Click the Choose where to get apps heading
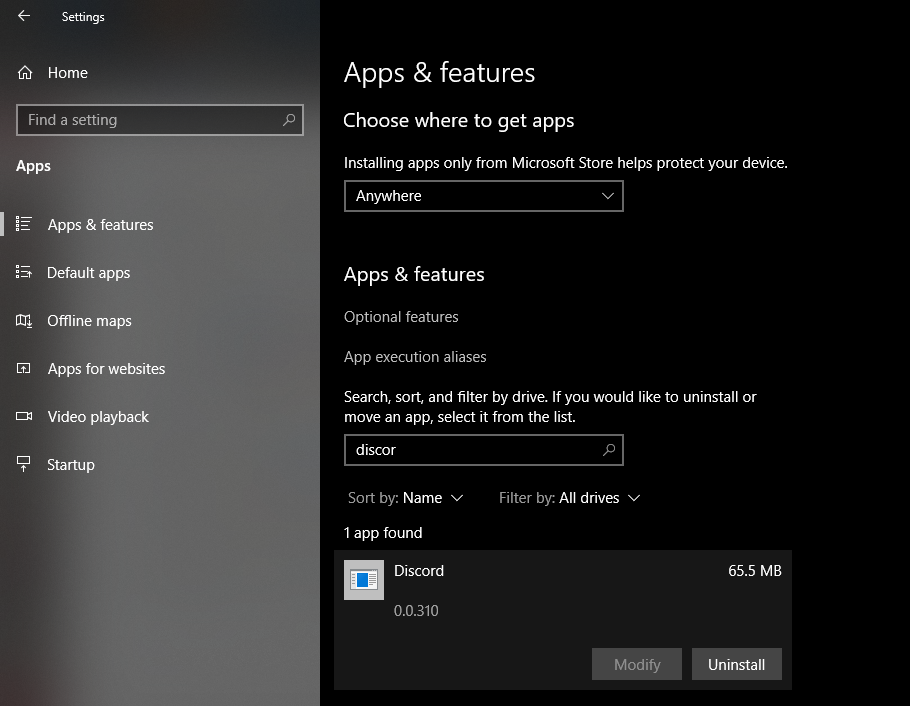 pyautogui.click(x=458, y=120)
